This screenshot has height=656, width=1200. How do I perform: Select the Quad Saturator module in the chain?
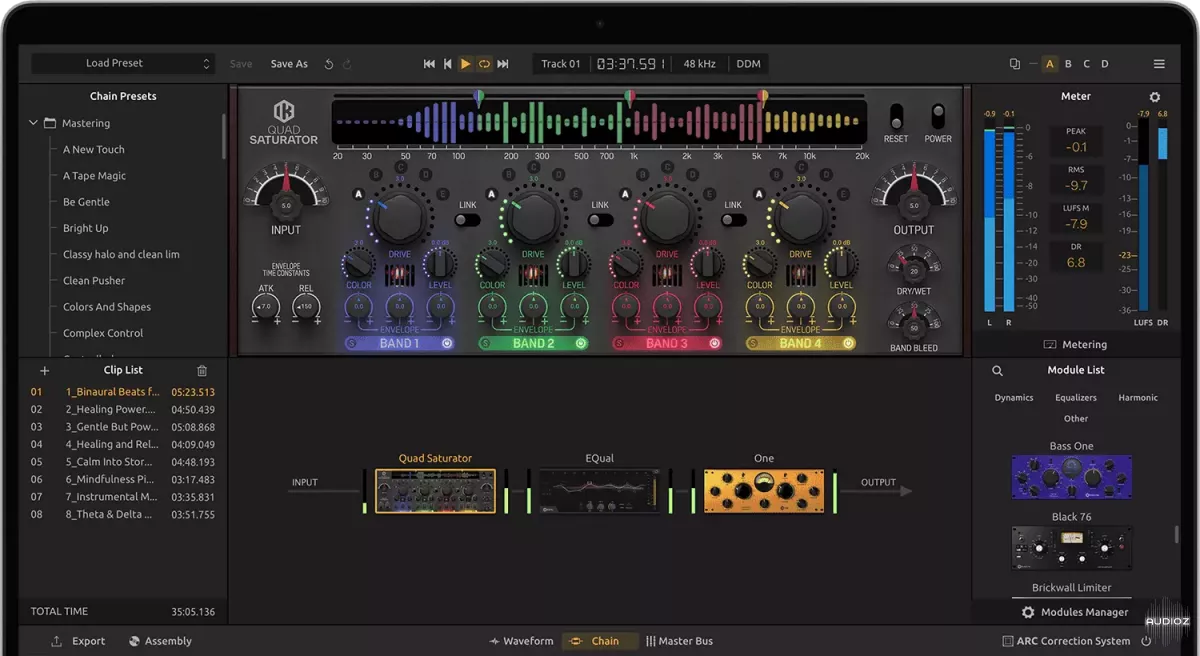[435, 490]
